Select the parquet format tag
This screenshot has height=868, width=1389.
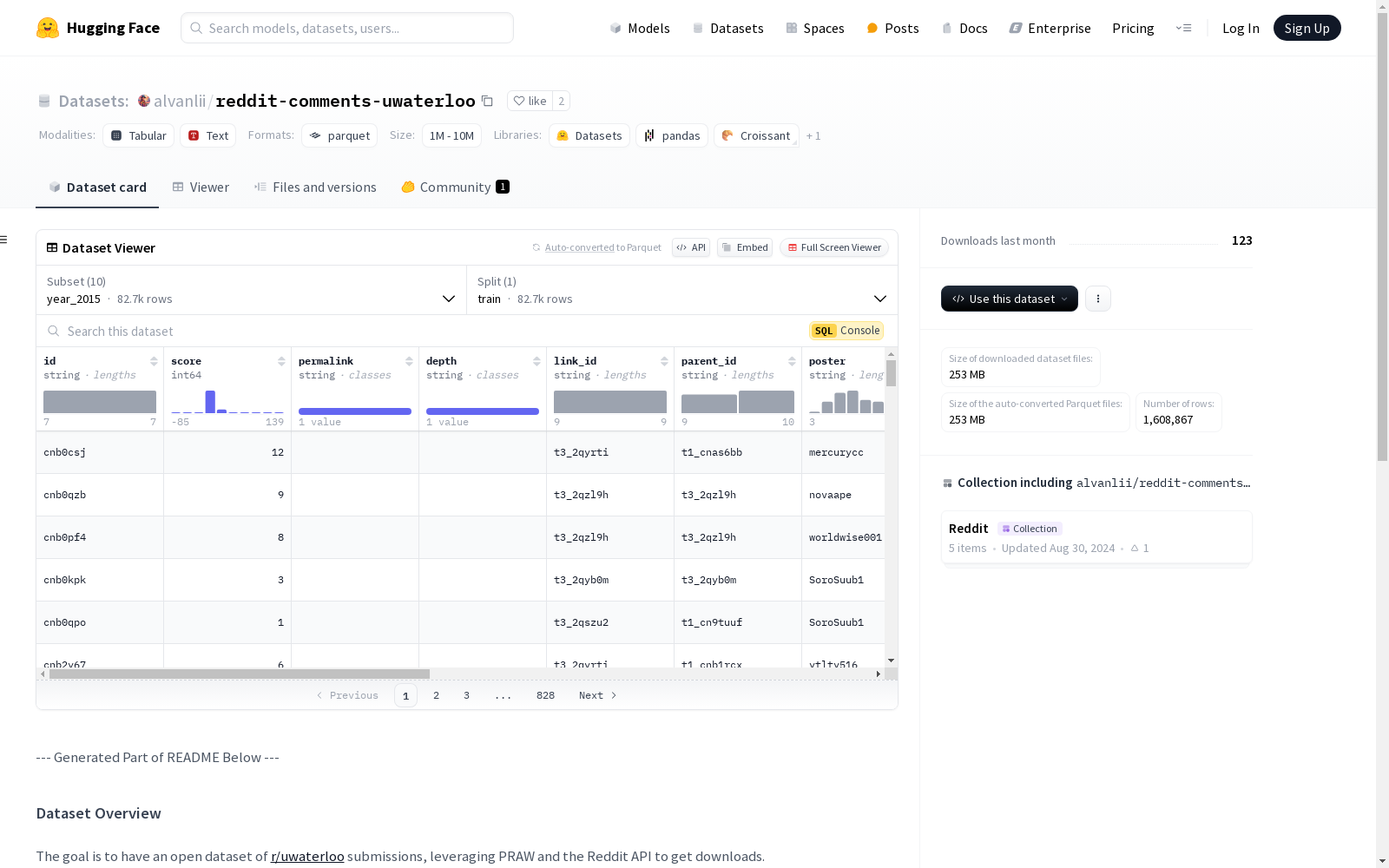(339, 135)
